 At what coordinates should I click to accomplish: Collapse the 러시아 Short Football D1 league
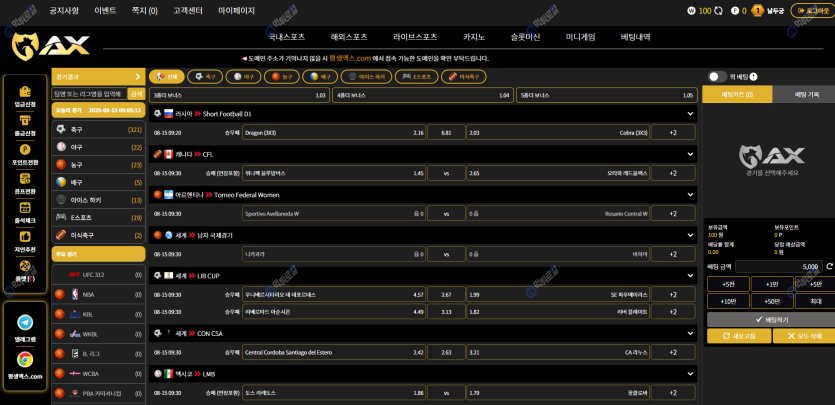pos(689,114)
